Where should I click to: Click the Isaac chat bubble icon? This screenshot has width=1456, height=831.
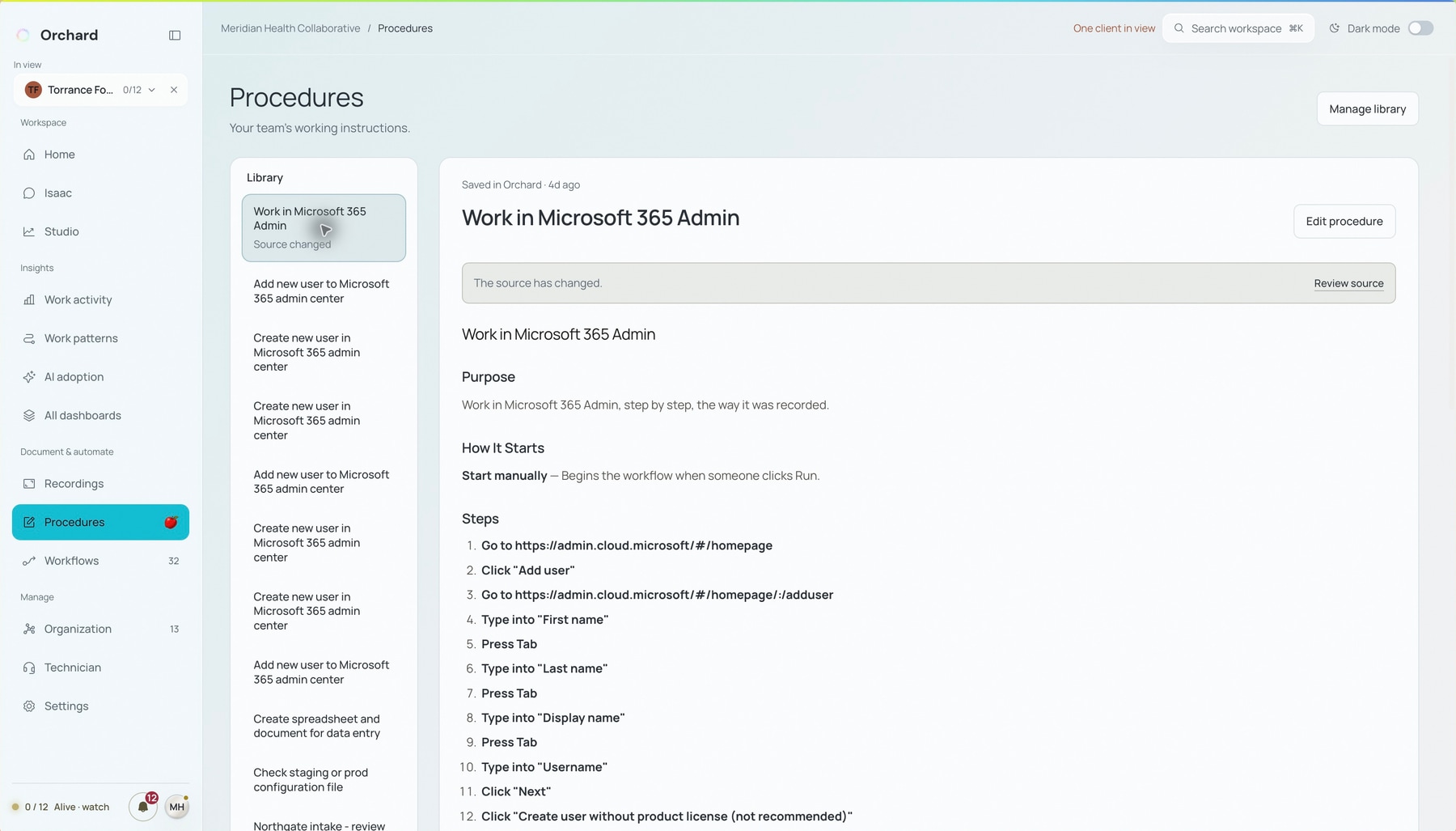pyautogui.click(x=29, y=193)
